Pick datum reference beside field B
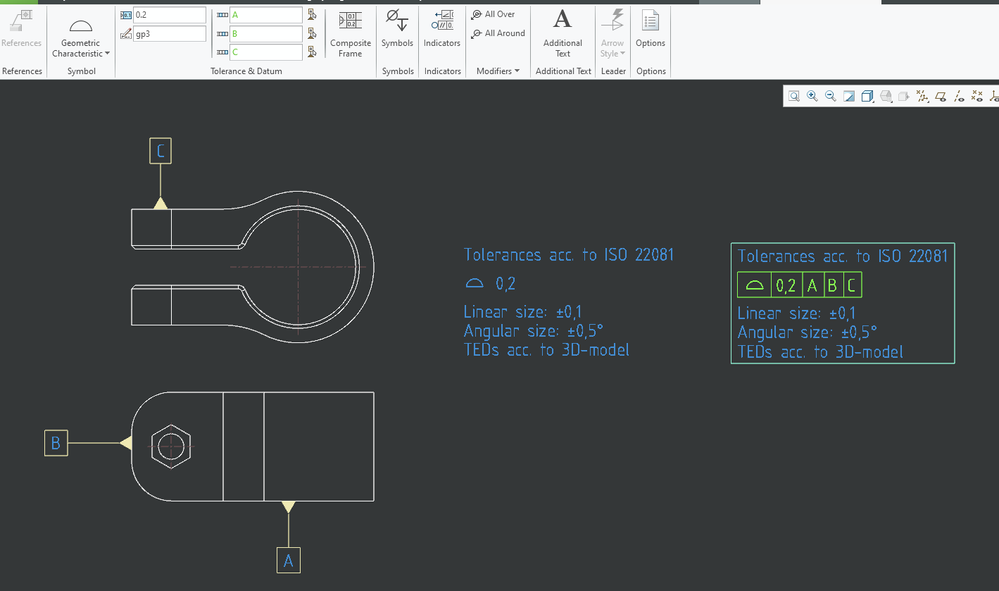This screenshot has height=591, width=999. coord(312,34)
